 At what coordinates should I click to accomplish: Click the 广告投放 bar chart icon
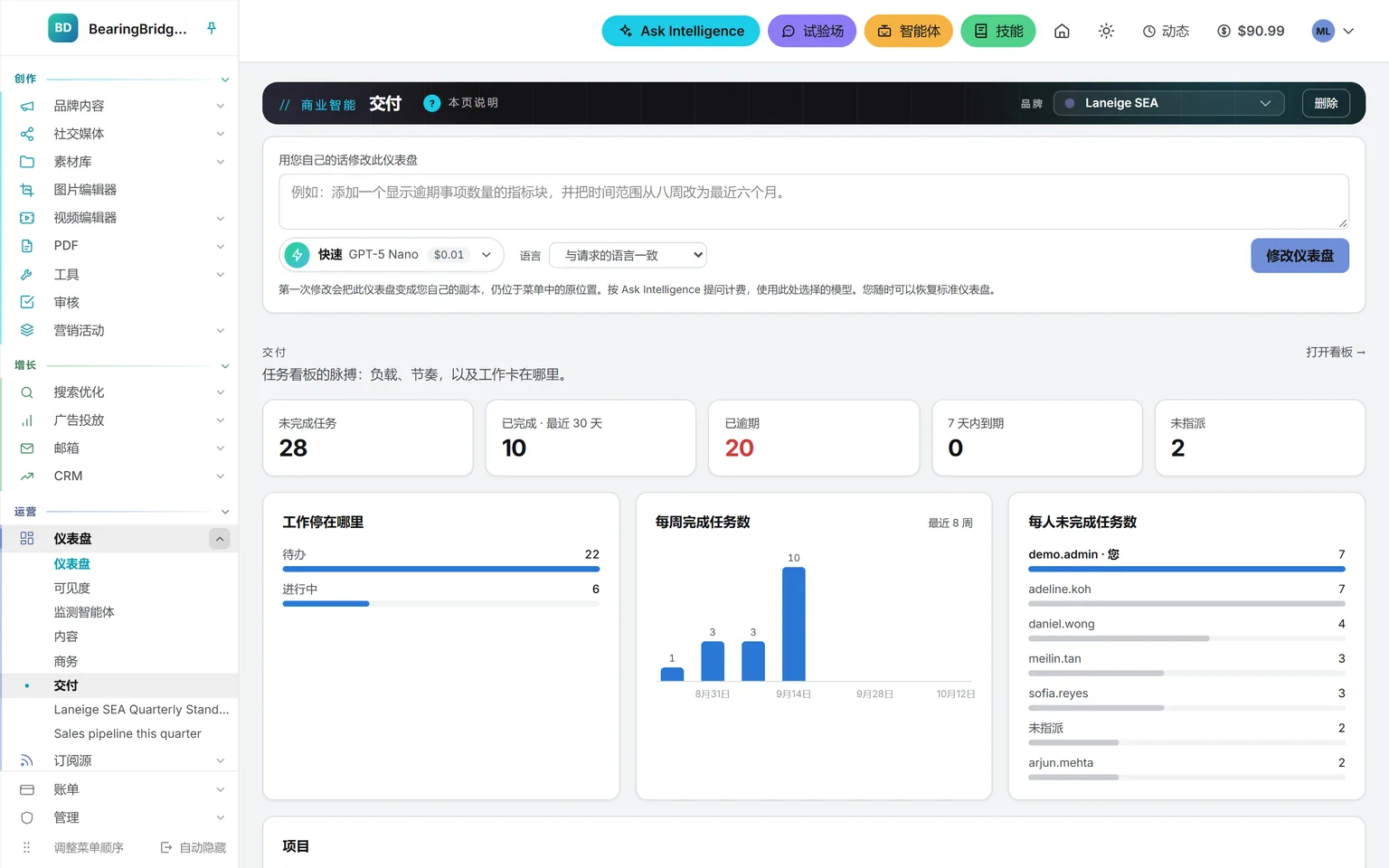click(x=27, y=420)
